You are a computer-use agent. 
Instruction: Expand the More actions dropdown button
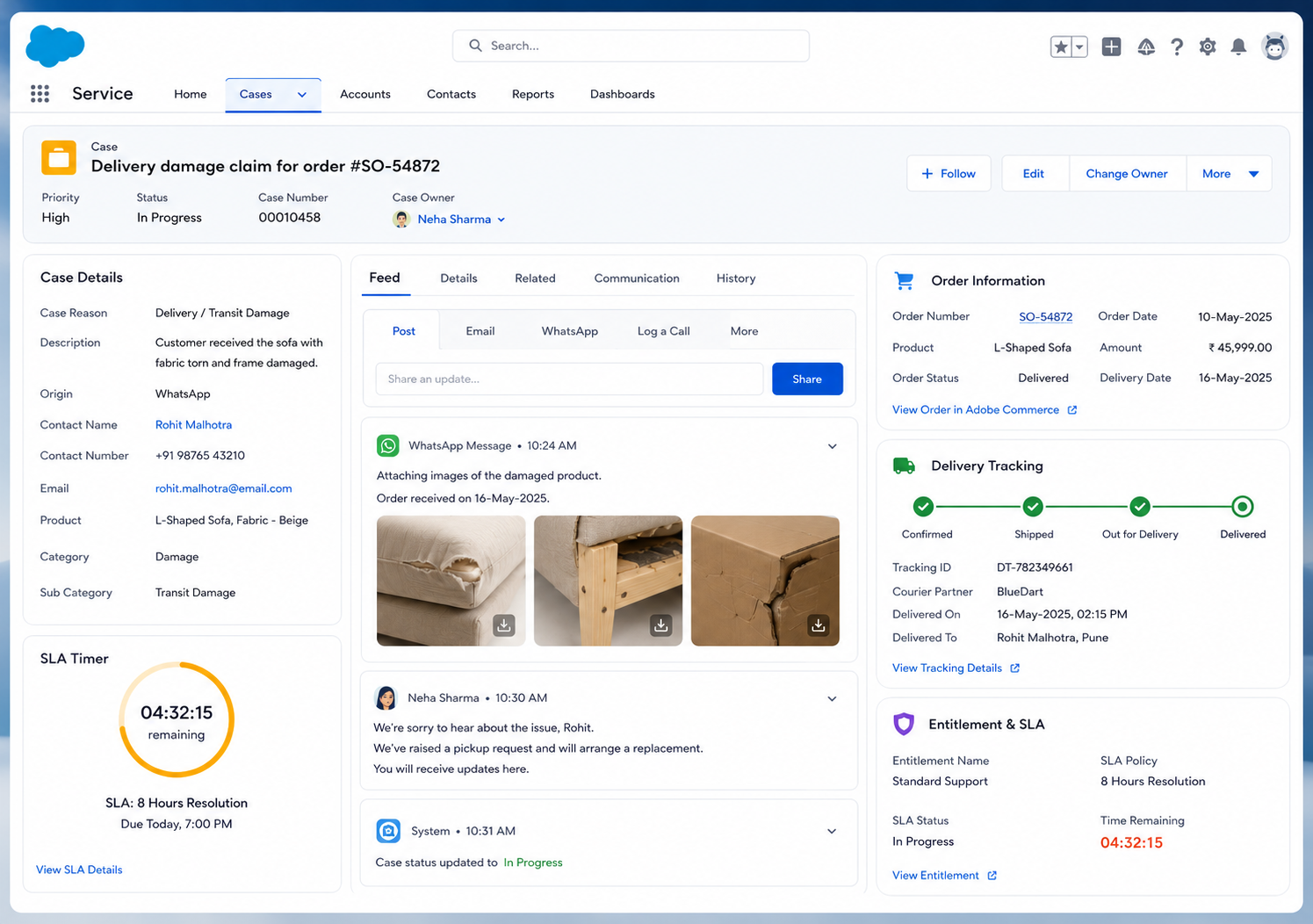point(1229,174)
